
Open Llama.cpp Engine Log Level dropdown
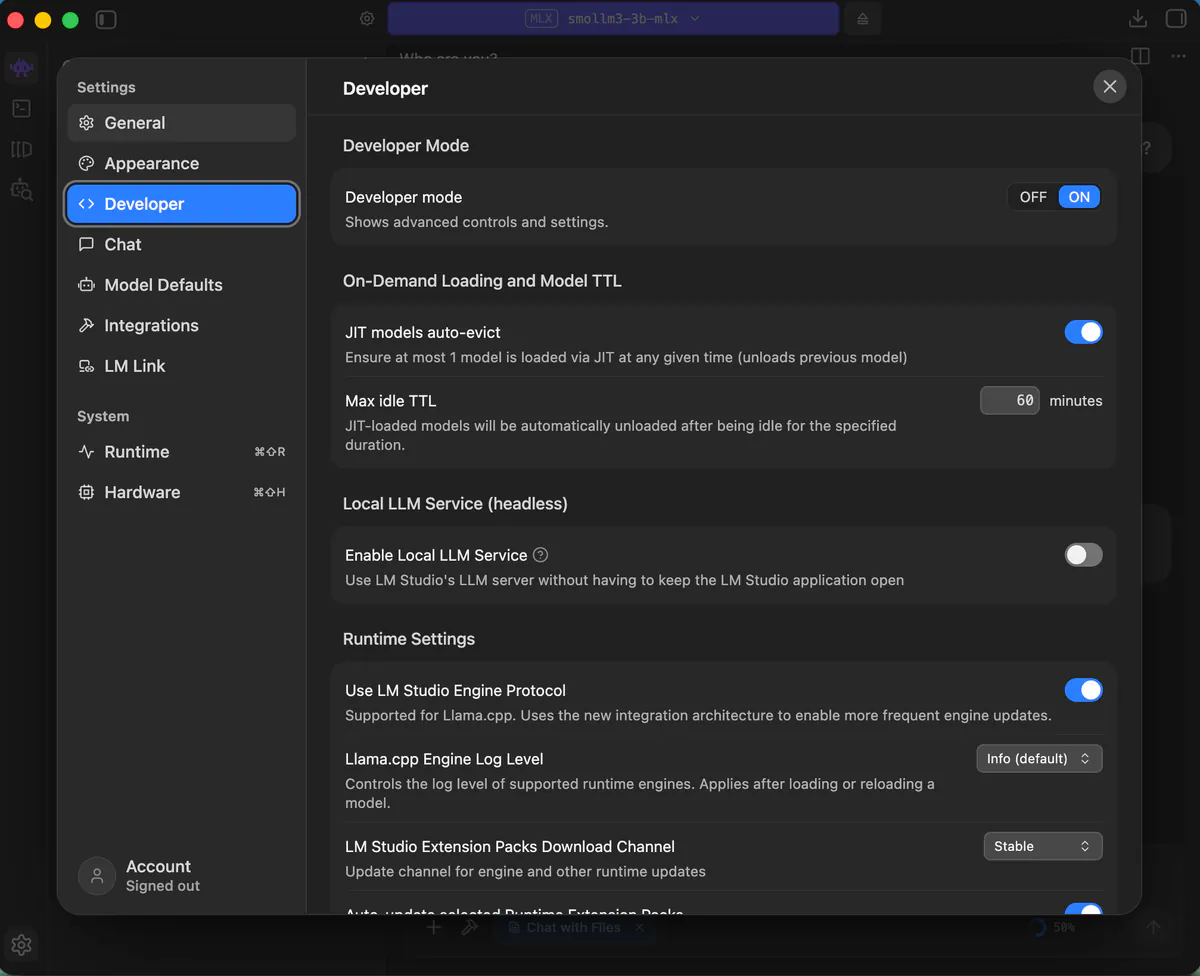pos(1039,758)
